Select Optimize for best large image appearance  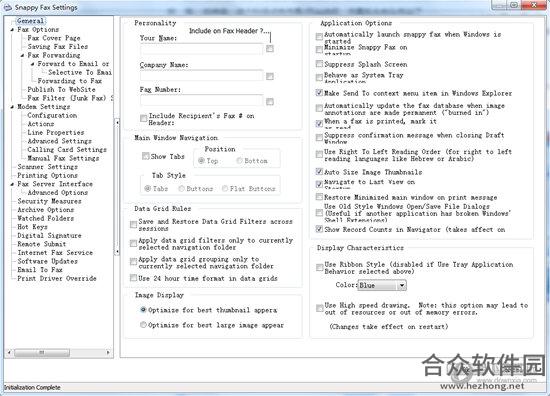tap(143, 325)
